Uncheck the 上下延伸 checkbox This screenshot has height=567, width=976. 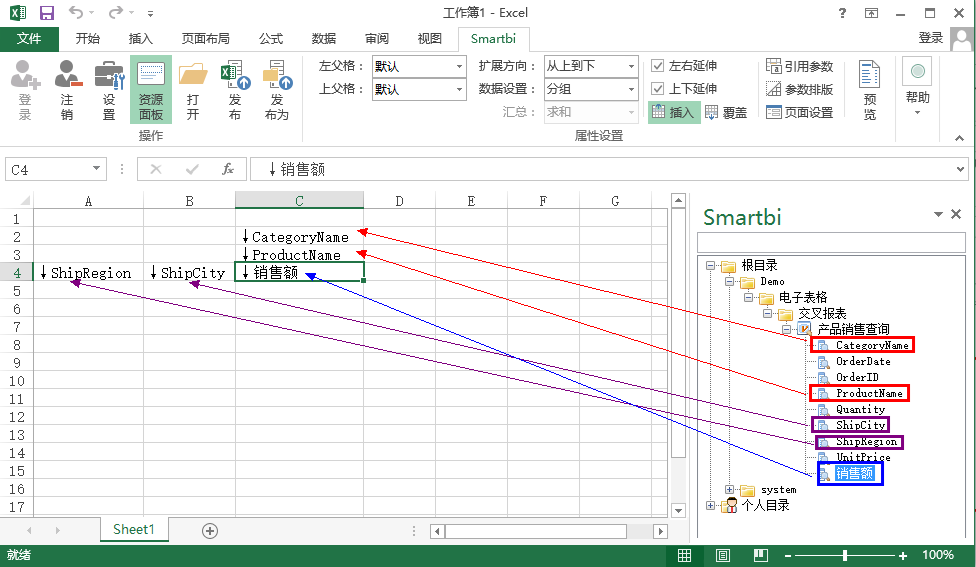point(657,88)
